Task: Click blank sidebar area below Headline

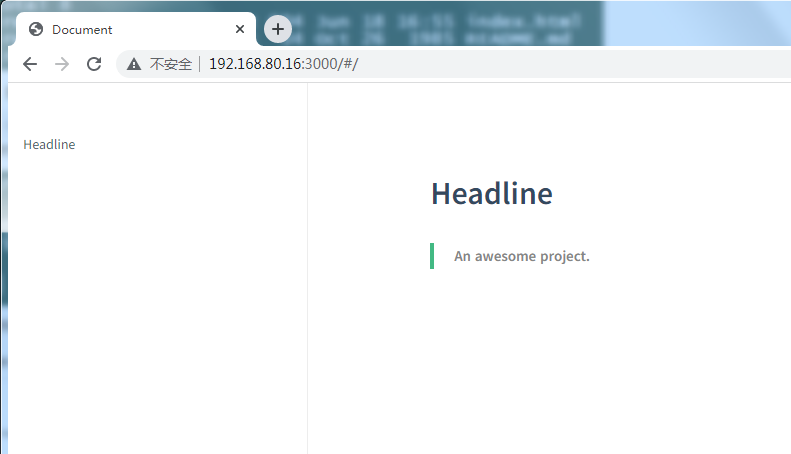Action: tap(150, 300)
